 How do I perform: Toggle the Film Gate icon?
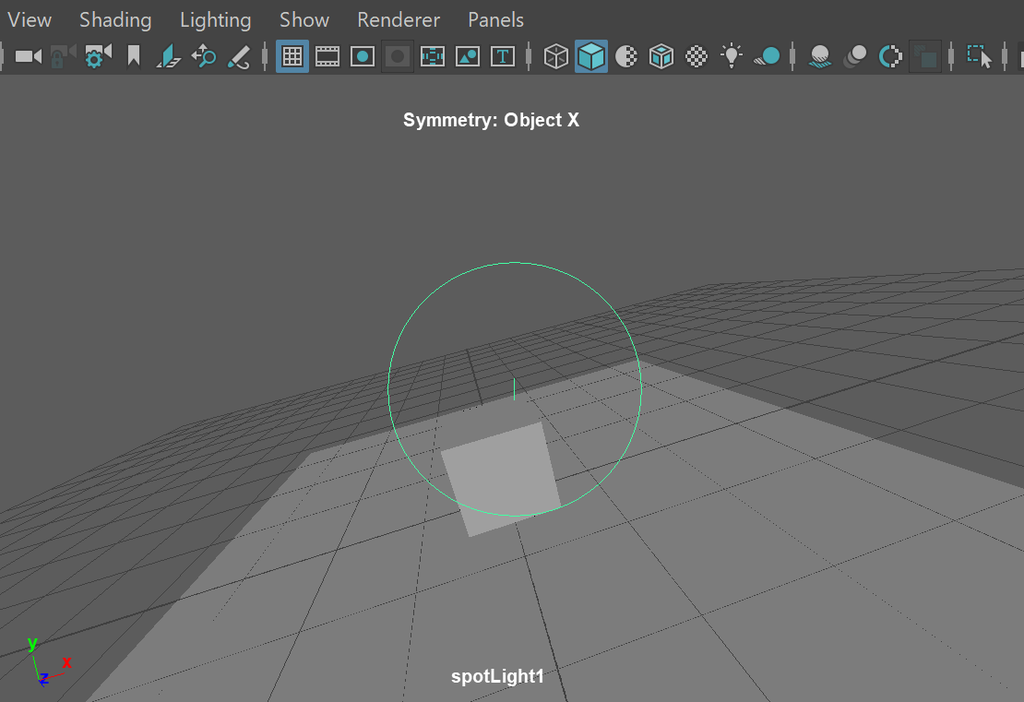[327, 57]
